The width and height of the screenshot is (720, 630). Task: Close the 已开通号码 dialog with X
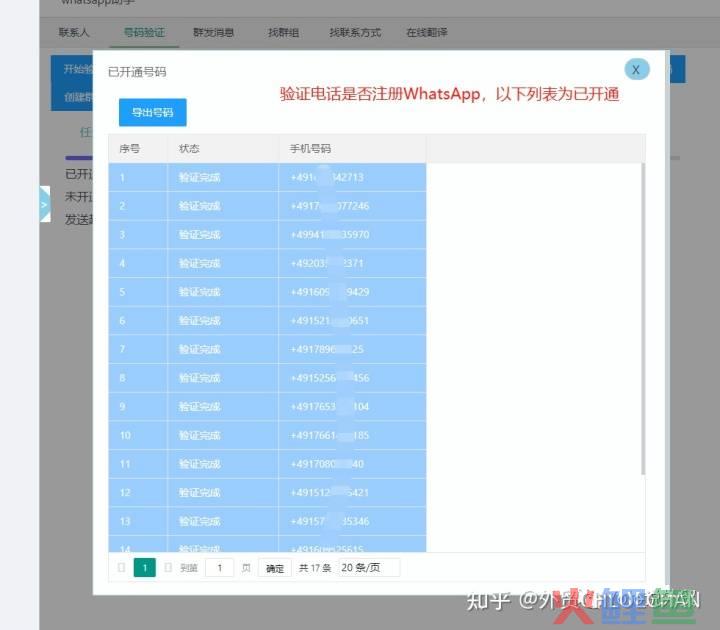tap(636, 70)
